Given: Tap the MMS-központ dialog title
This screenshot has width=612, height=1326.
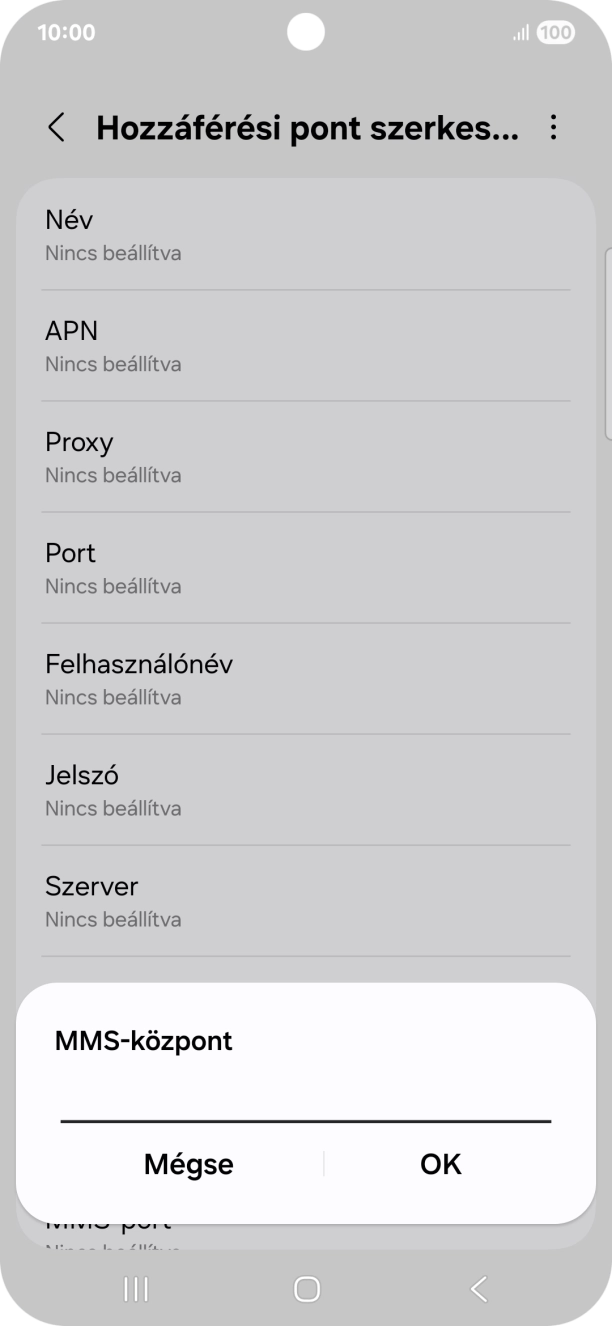Looking at the screenshot, I should [x=143, y=1041].
